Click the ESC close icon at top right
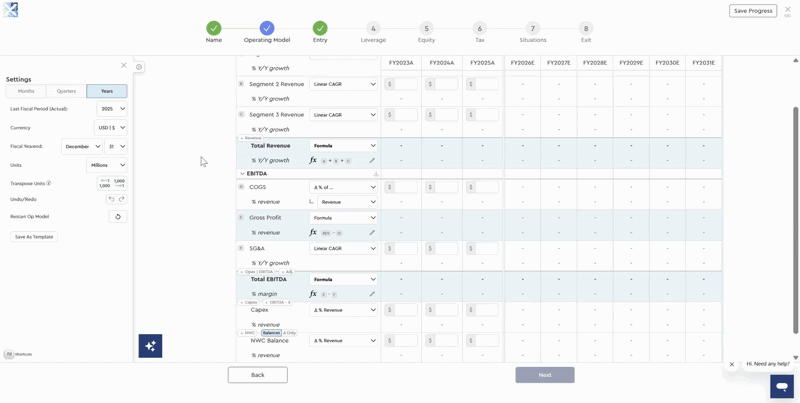 click(788, 11)
